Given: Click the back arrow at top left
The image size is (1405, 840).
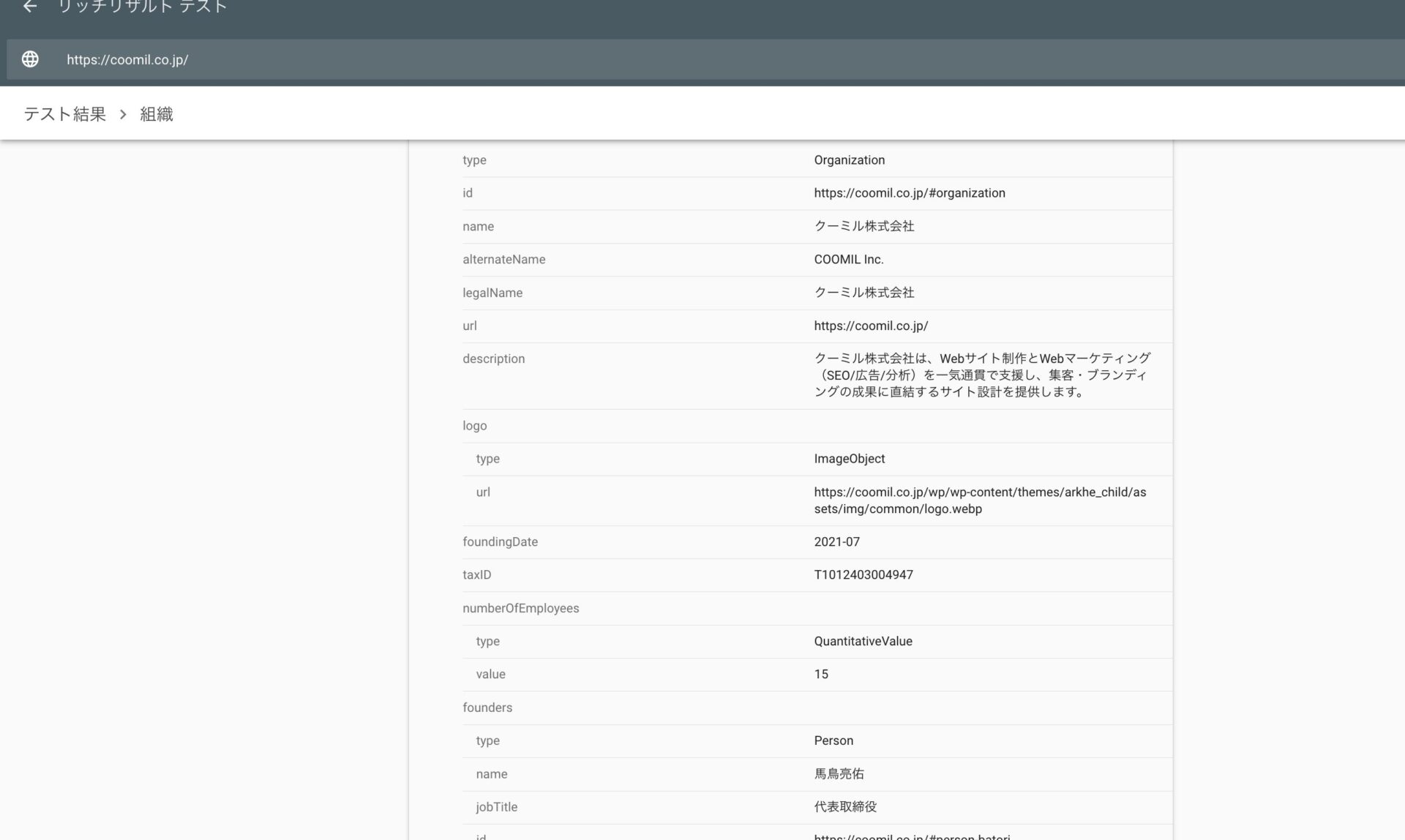Looking at the screenshot, I should [29, 7].
